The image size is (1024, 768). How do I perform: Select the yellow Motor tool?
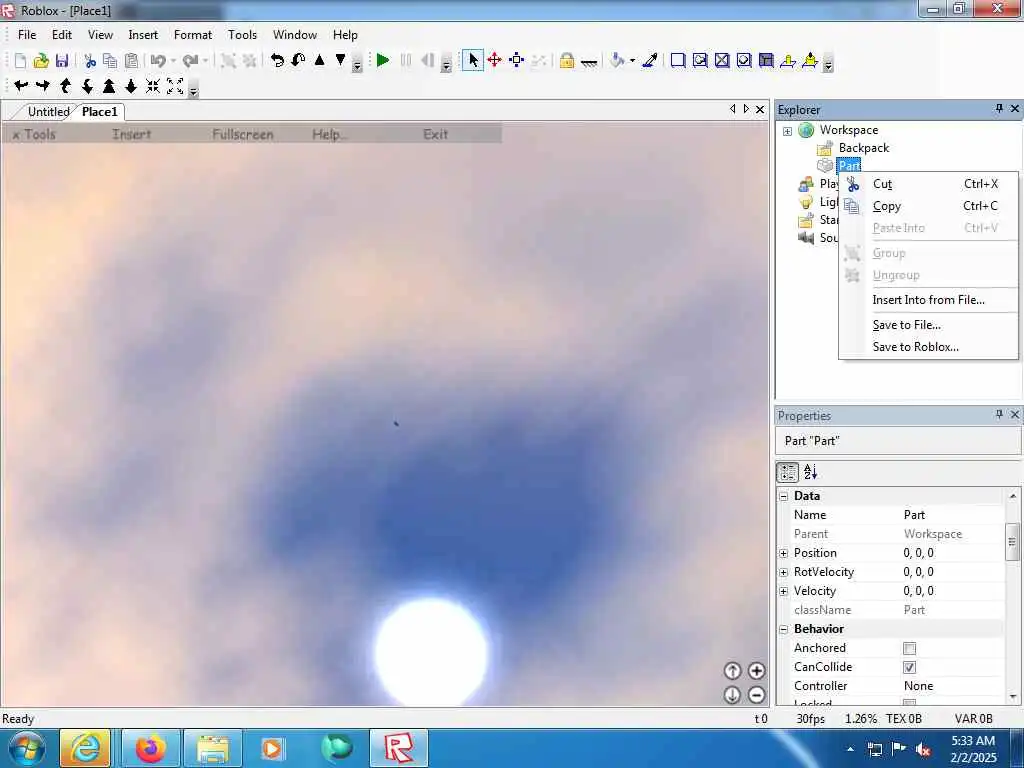coord(810,61)
